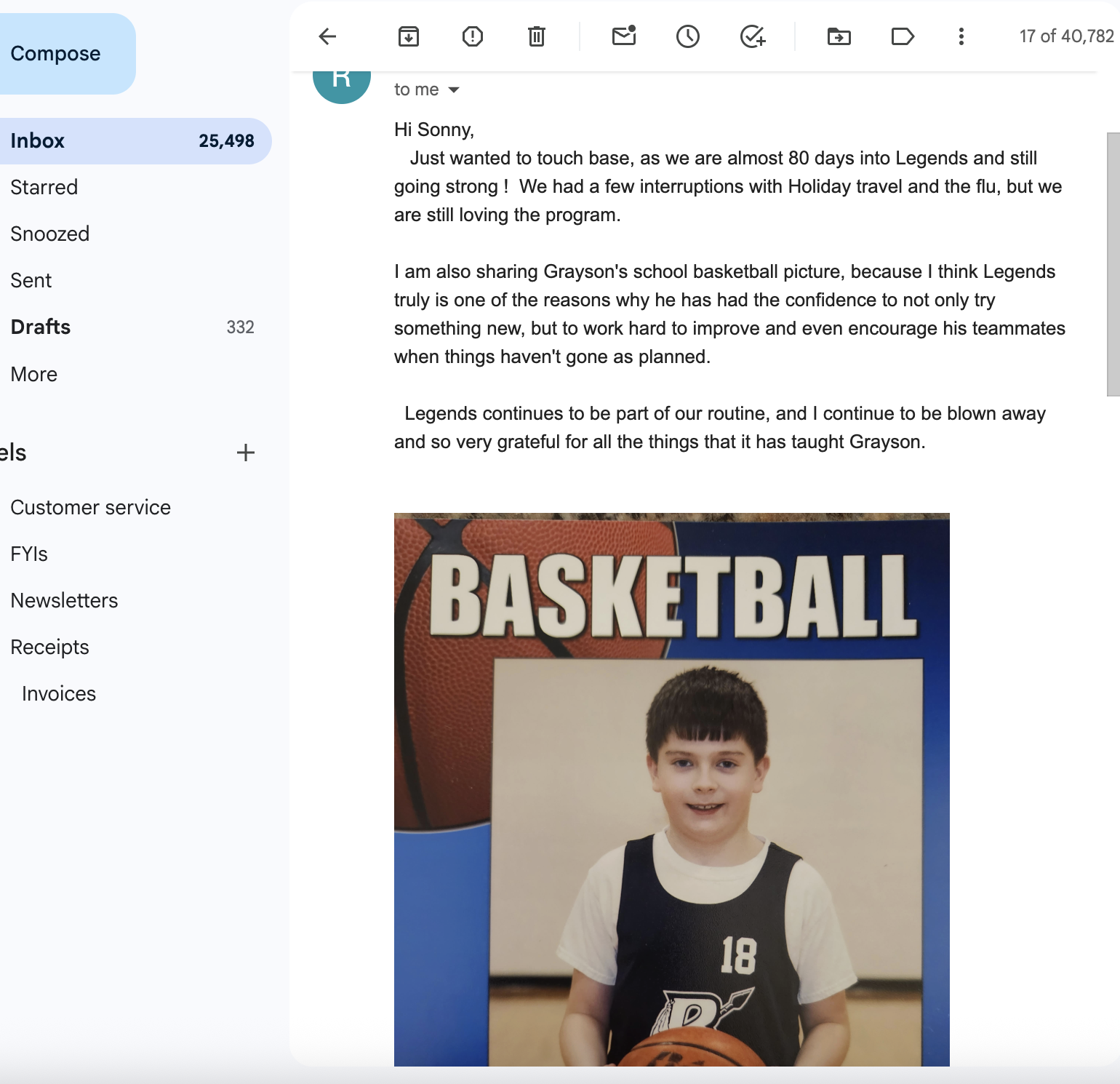Click the '17 of 40,782' message counter

tap(1067, 36)
